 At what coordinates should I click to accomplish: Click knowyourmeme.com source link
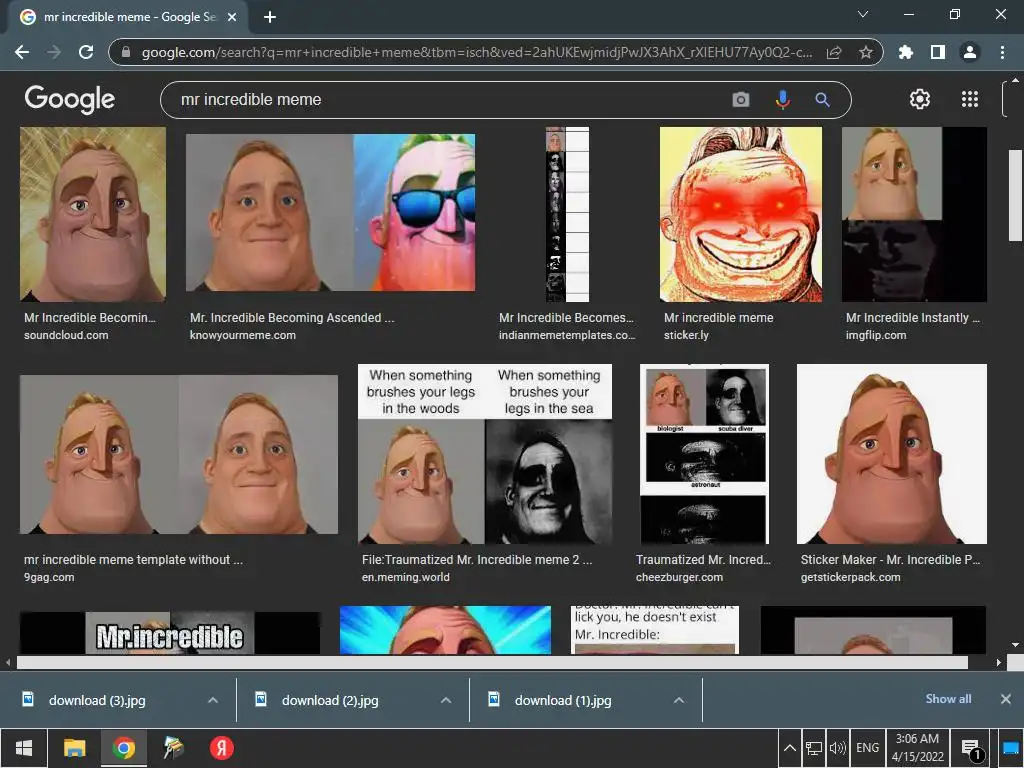coord(243,335)
